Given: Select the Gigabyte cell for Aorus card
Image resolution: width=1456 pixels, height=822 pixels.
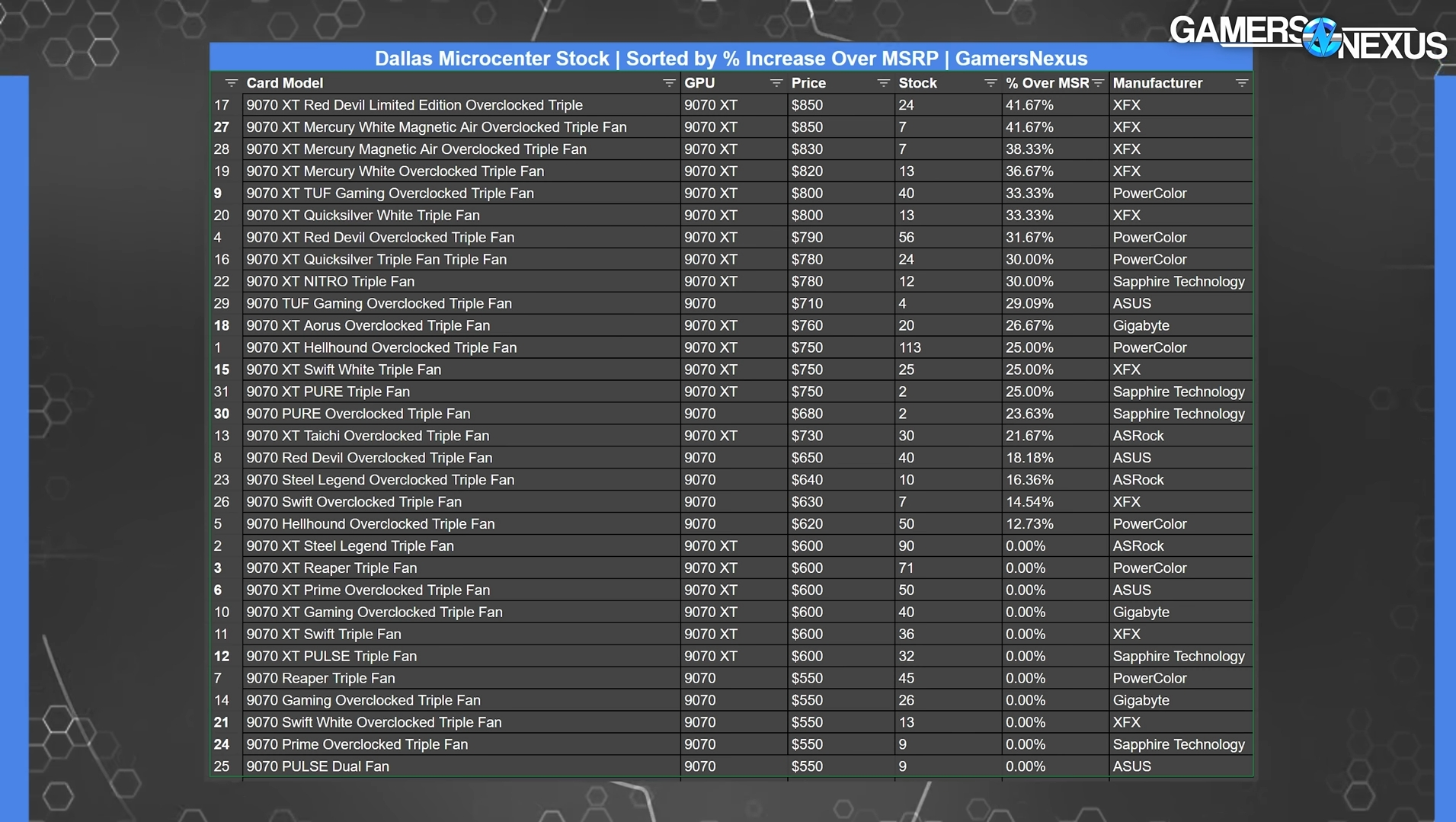Looking at the screenshot, I should coord(1180,325).
